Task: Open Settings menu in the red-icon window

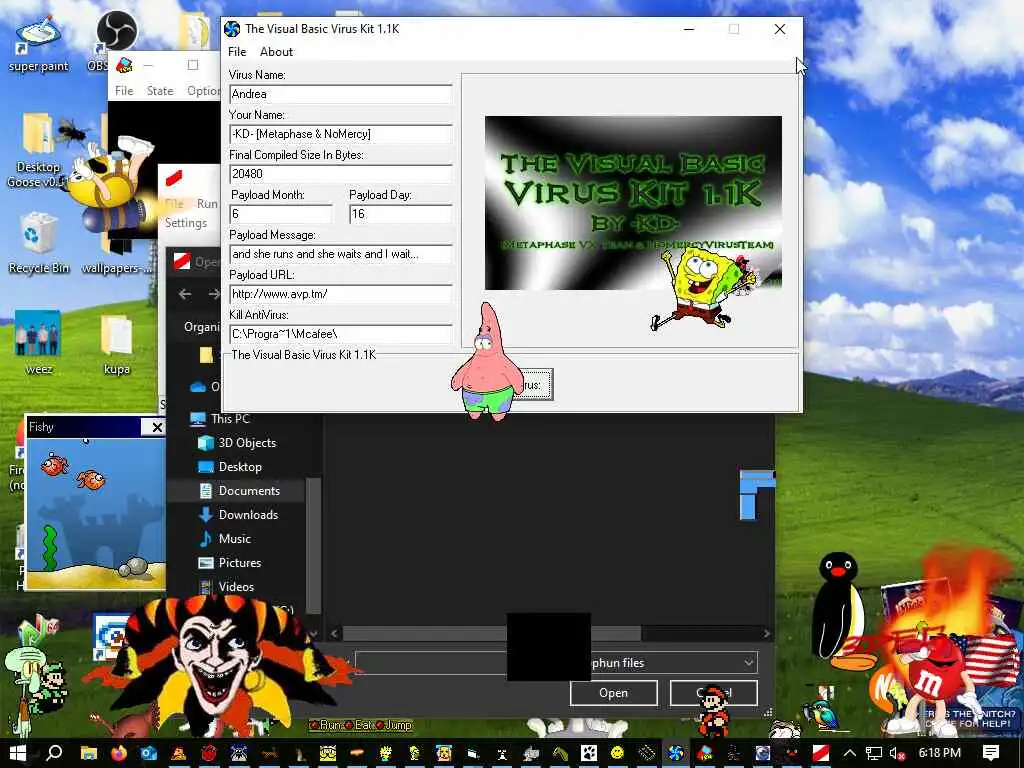Action: pyautogui.click(x=185, y=223)
